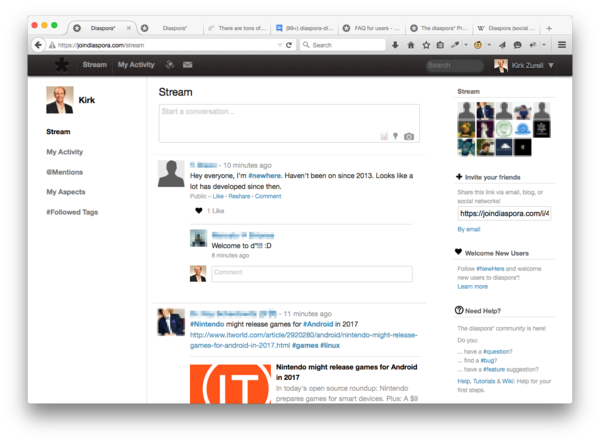600x443 pixels.
Task: Go to the browser home icon
Action: coord(411,45)
